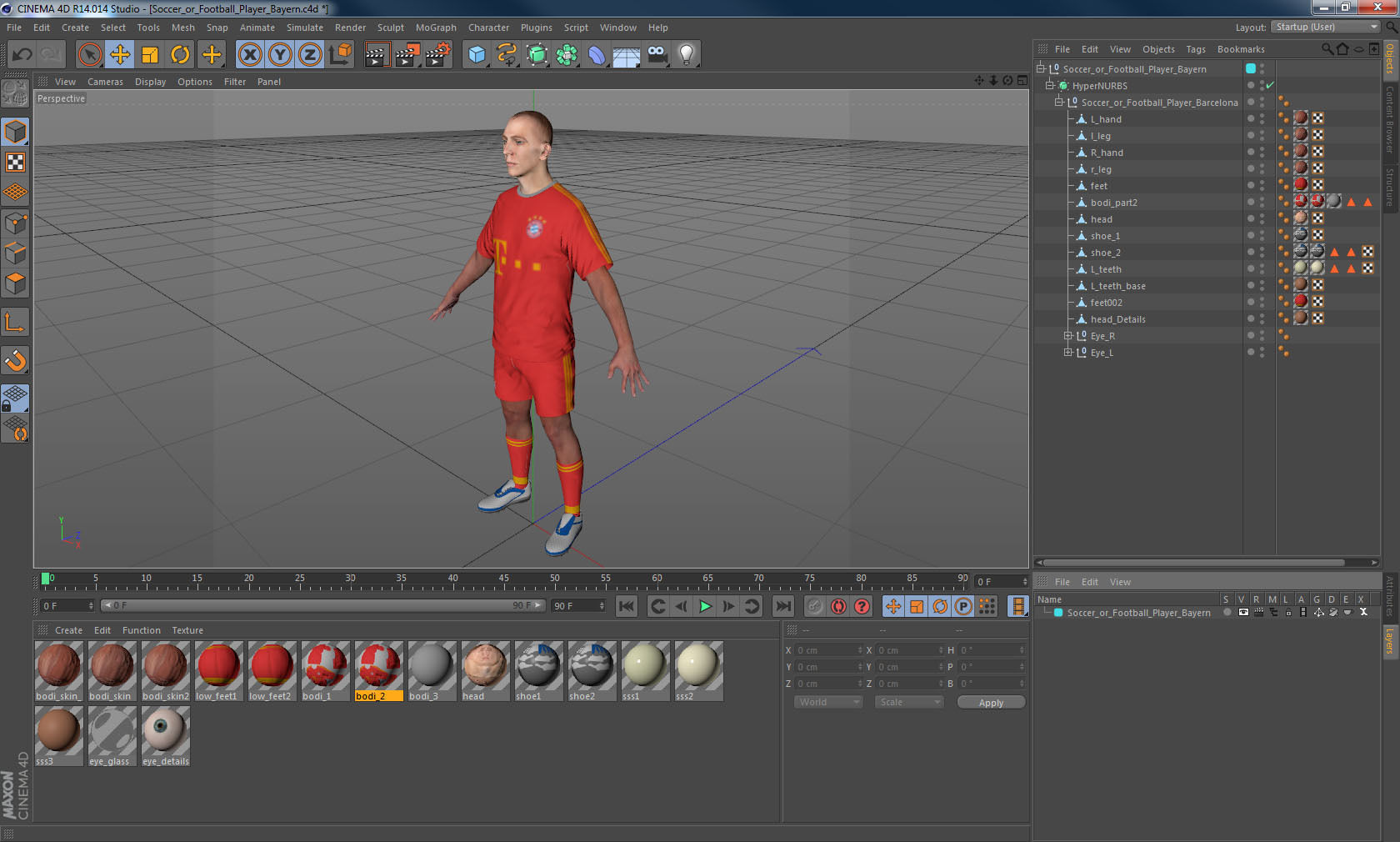Select the head_Details object row
This screenshot has width=1400, height=842.
point(1117,319)
